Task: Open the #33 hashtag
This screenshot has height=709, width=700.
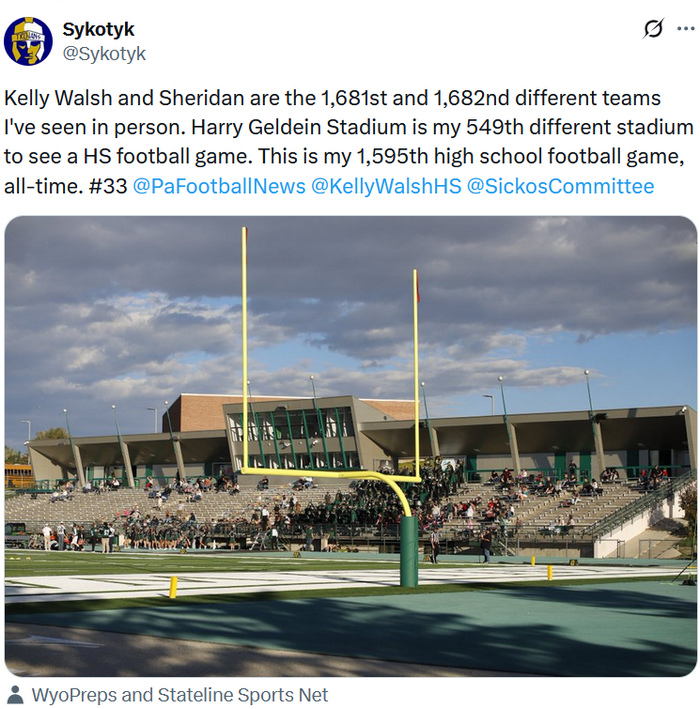Action: click(x=107, y=186)
